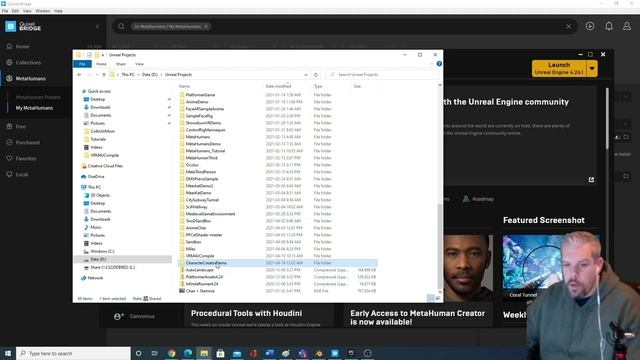Image resolution: width=640 pixels, height=360 pixels.
Task: Select the Sandbox folder
Action: [193, 242]
